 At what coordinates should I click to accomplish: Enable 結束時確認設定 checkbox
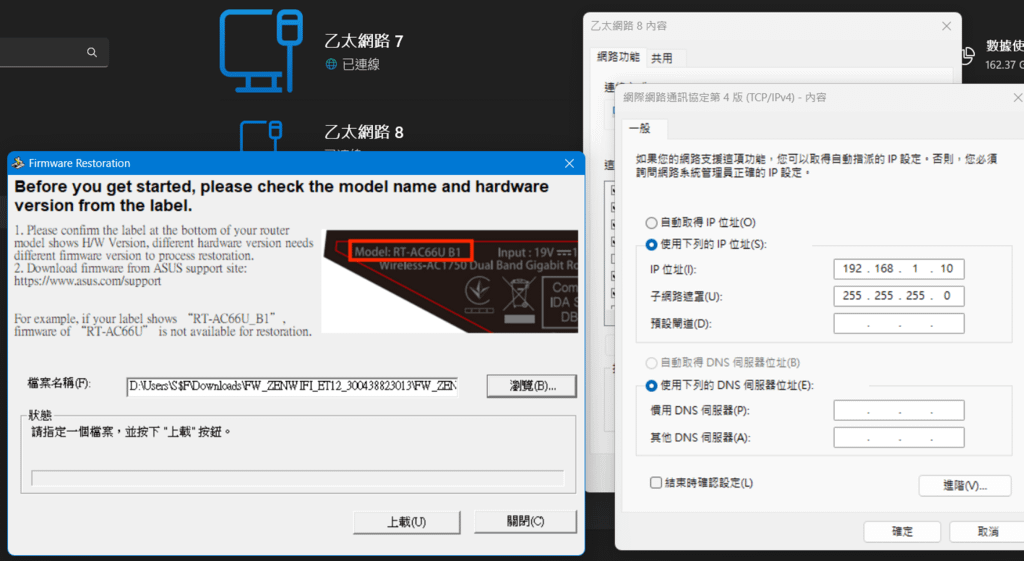click(x=656, y=483)
